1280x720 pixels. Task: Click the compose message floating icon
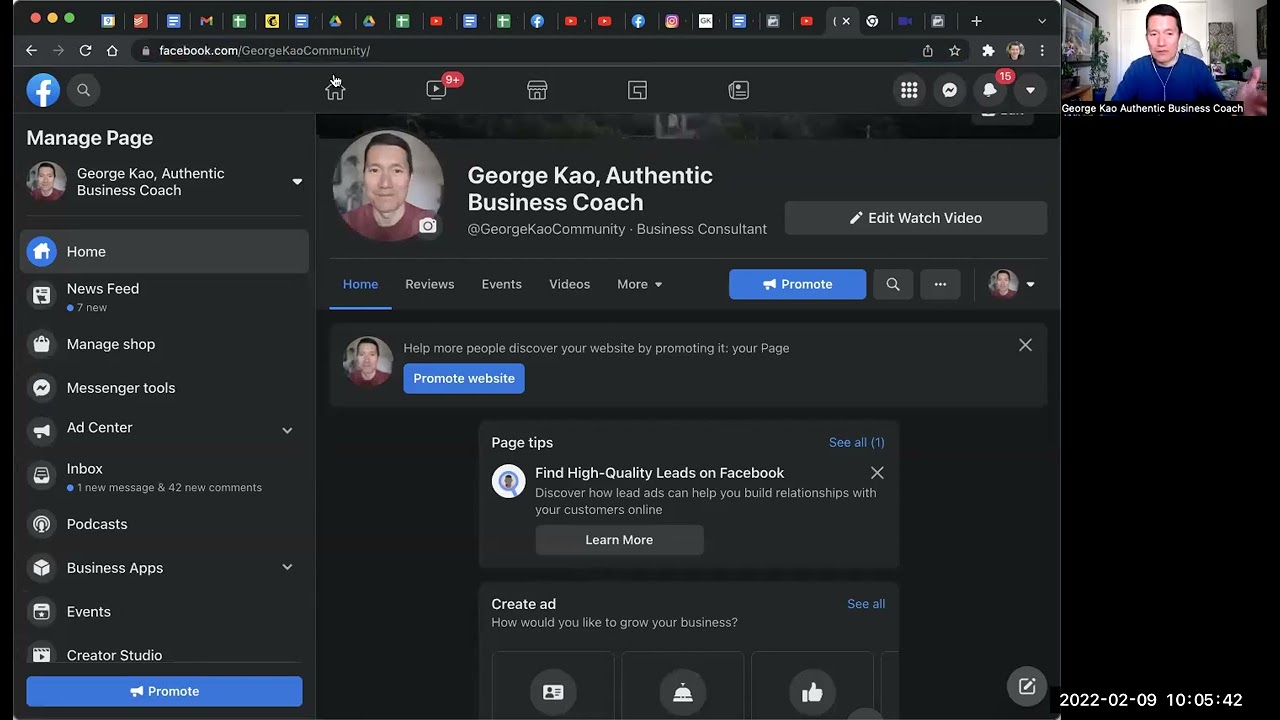(x=1027, y=686)
